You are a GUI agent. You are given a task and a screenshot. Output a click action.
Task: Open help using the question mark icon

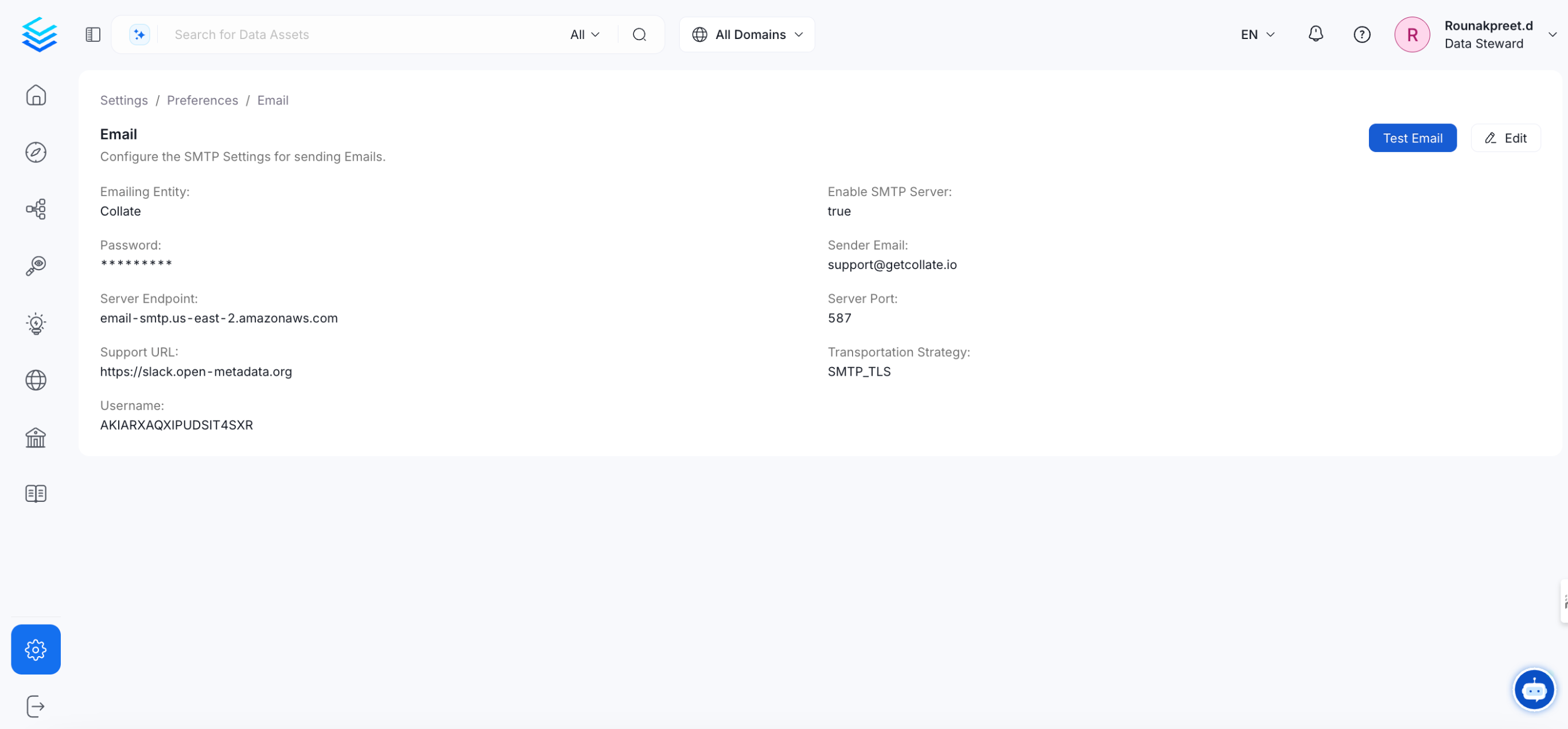pyautogui.click(x=1361, y=34)
